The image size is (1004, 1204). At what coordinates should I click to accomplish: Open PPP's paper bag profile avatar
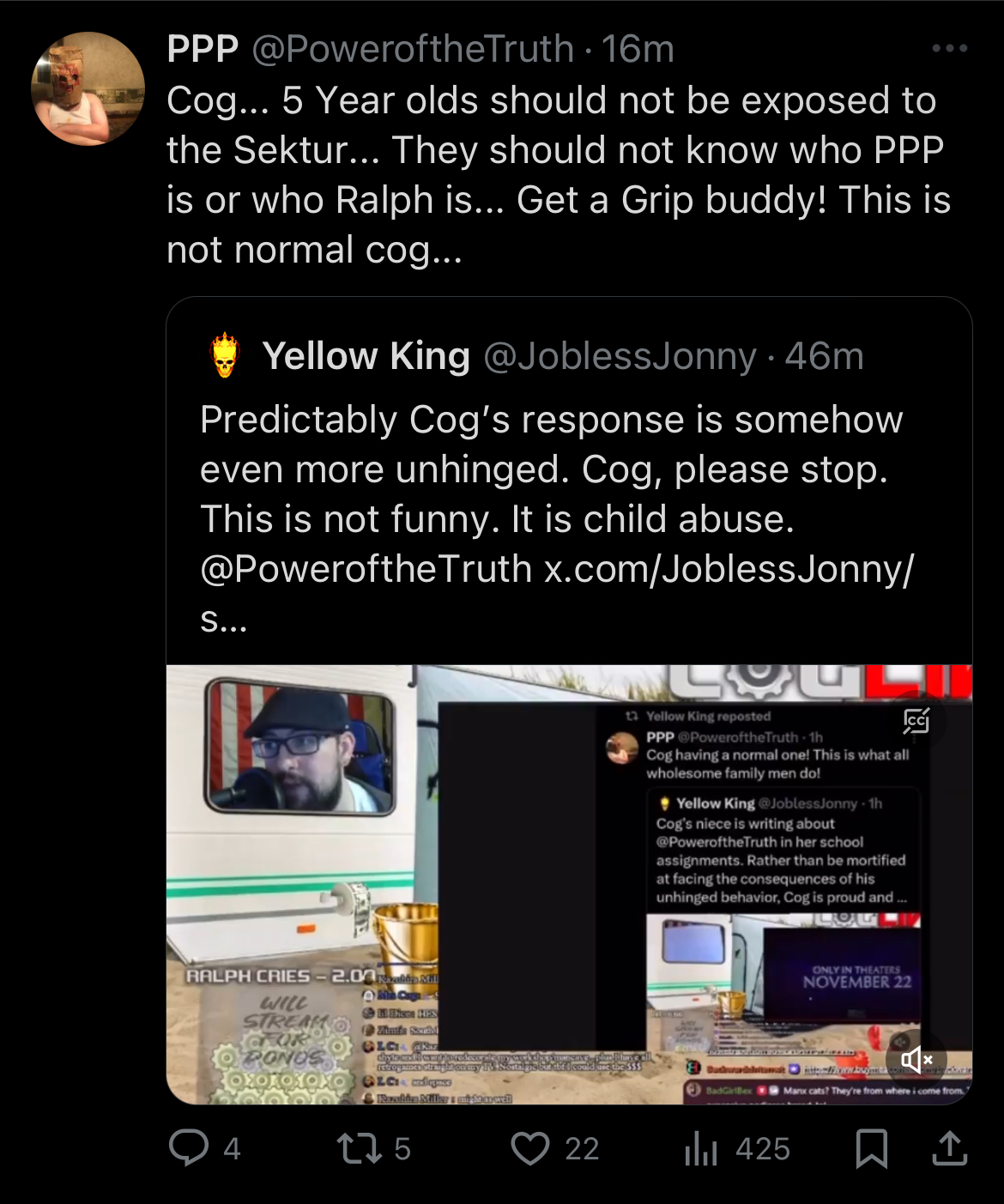click(x=88, y=88)
